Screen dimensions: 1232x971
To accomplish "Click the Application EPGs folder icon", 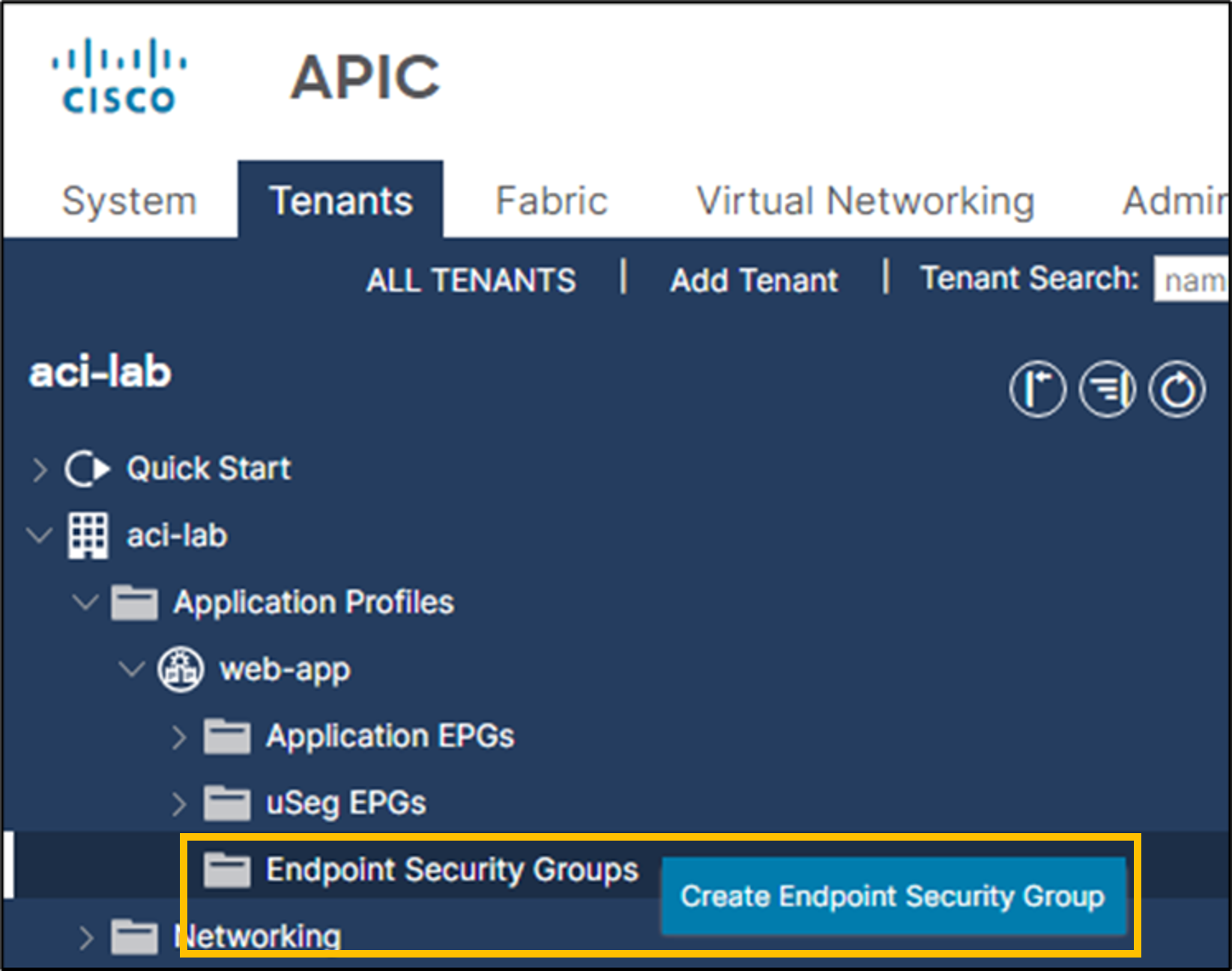I will tap(226, 736).
